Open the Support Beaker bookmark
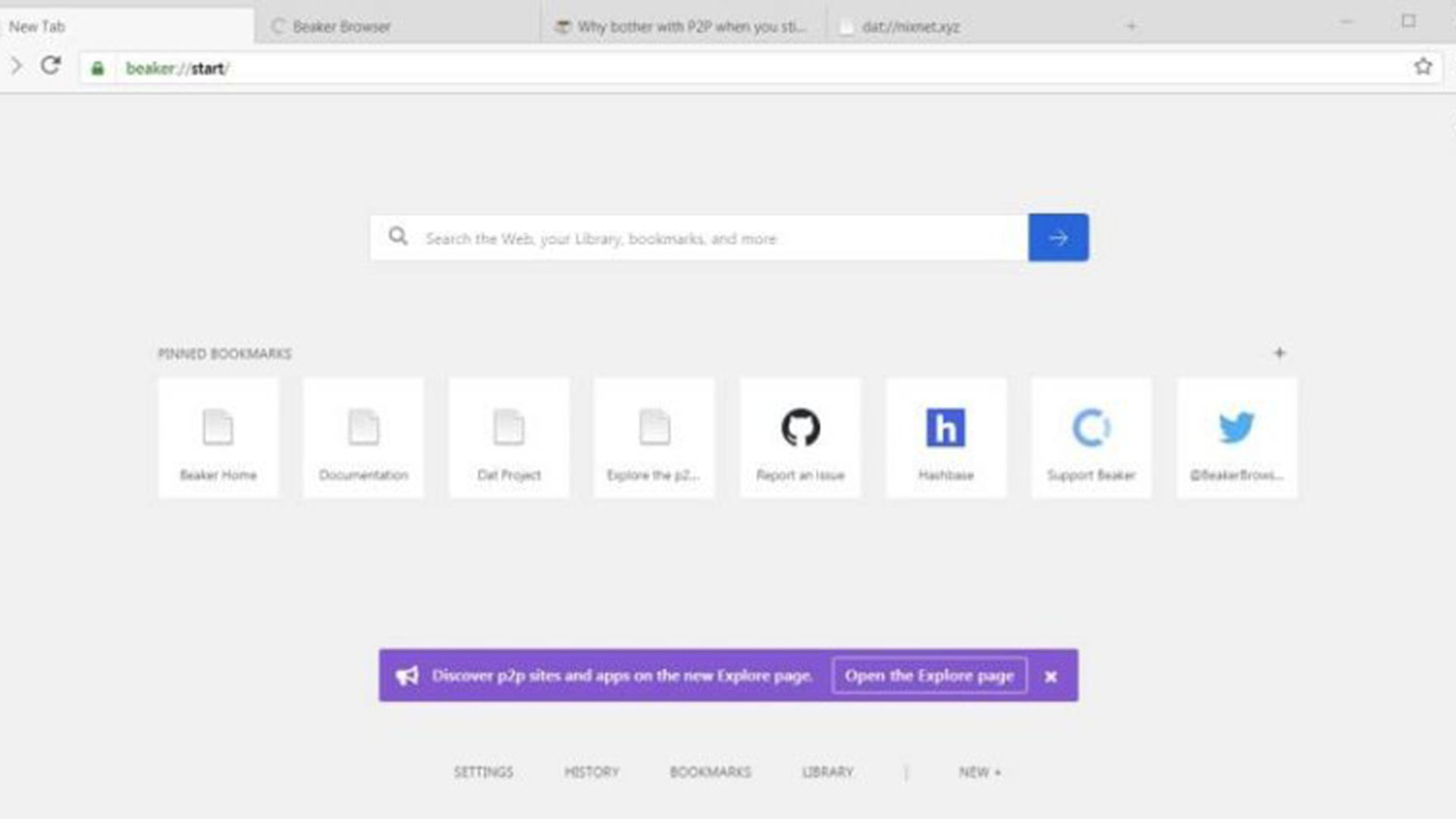Screen dimensions: 1456x819 click(x=1090, y=438)
